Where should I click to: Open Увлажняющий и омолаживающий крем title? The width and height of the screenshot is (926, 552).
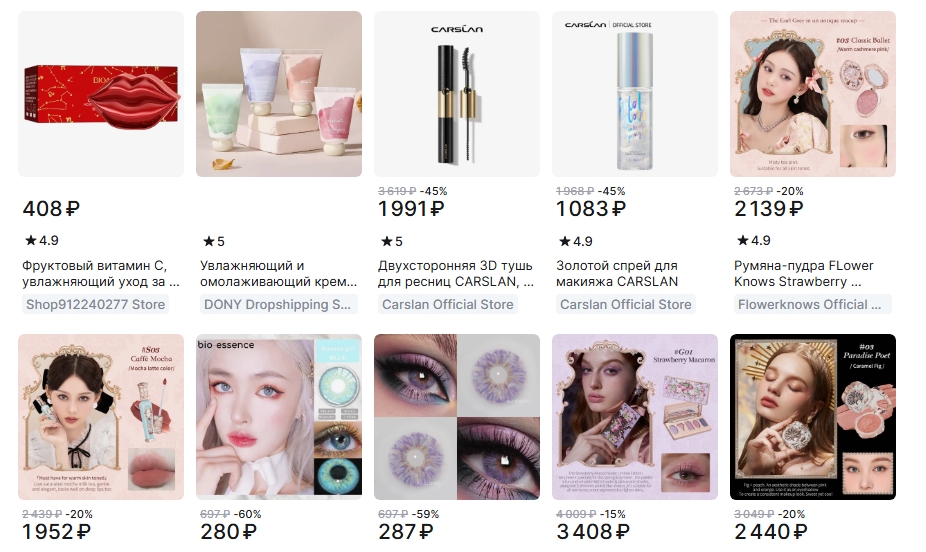279,273
